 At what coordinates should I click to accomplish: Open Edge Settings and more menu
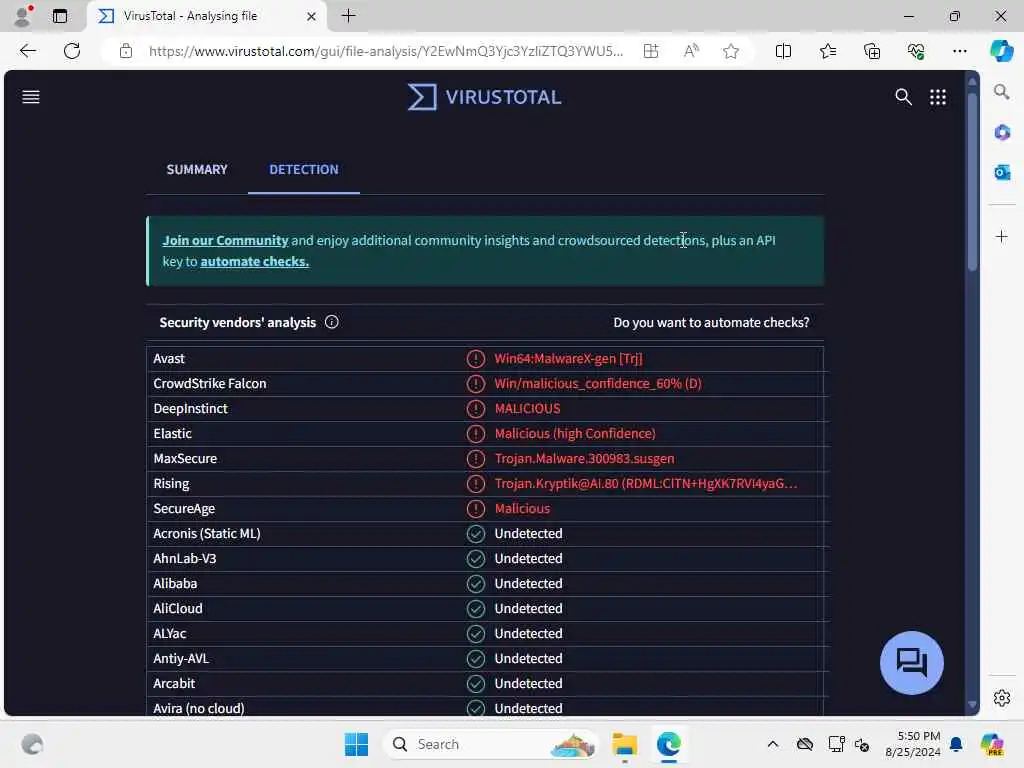959,51
